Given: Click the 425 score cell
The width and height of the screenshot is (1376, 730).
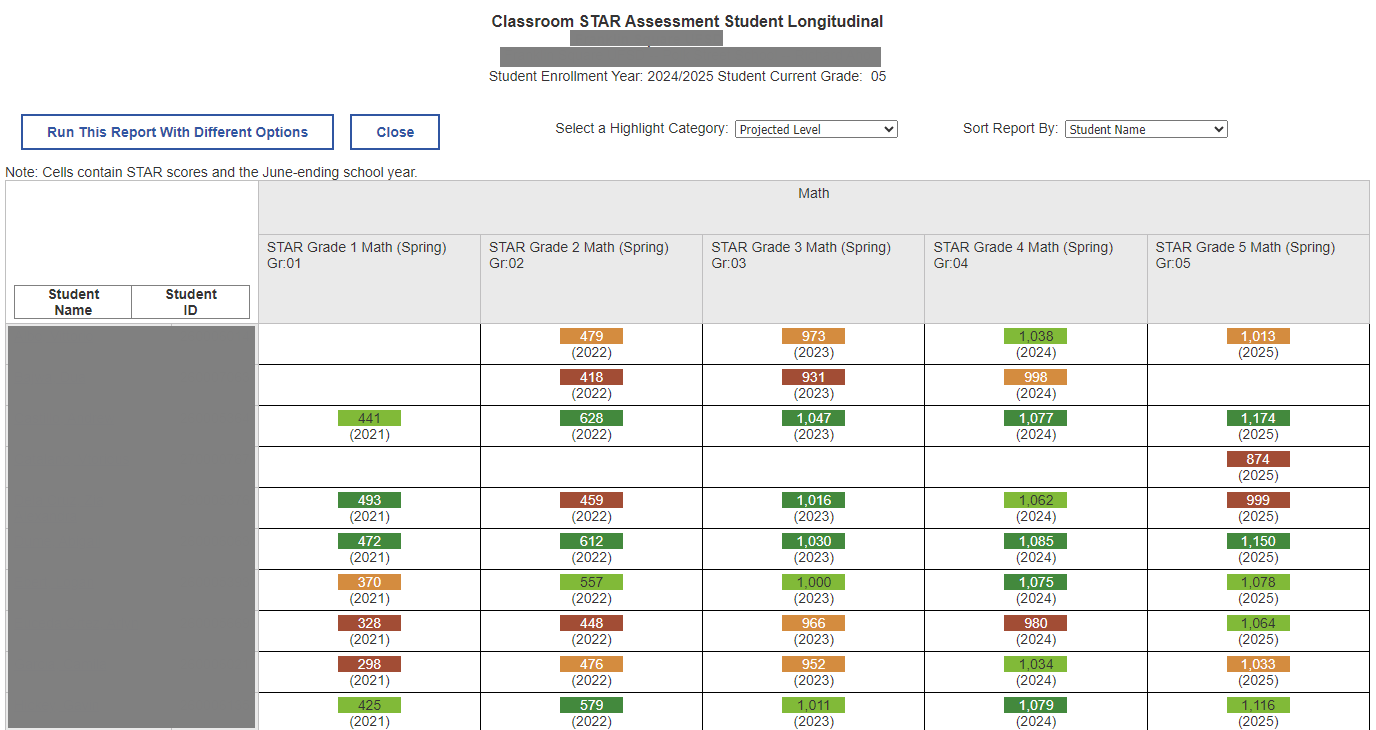Looking at the screenshot, I should 369,705.
